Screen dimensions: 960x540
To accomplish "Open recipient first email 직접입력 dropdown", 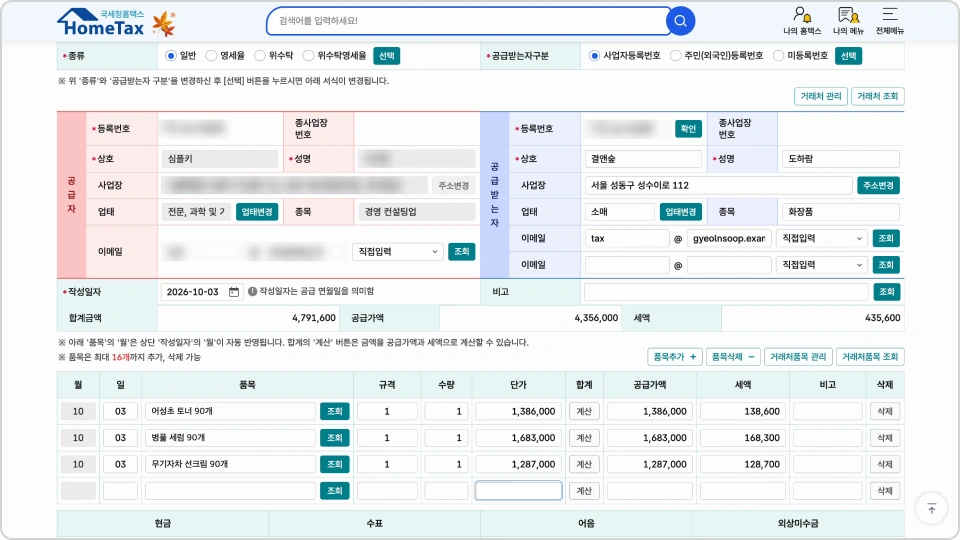I will pos(822,238).
